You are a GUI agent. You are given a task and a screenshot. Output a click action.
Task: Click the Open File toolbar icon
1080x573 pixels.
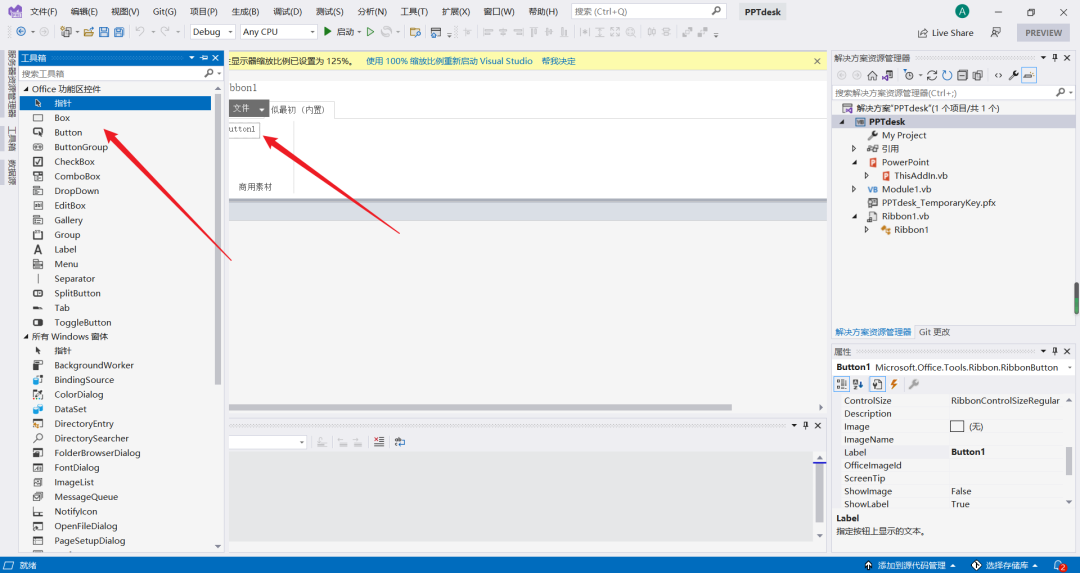[88, 32]
